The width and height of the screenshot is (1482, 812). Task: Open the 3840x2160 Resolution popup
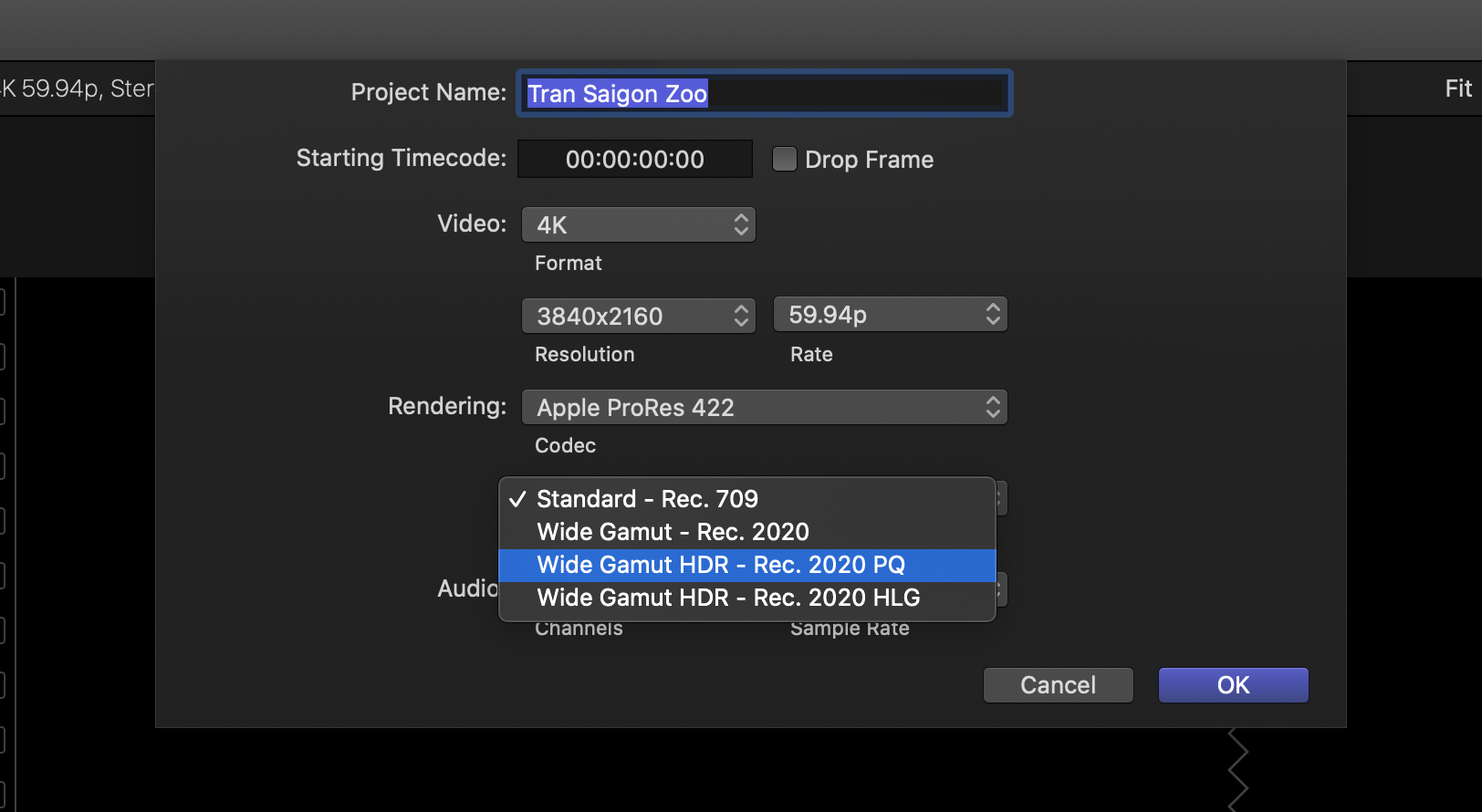pyautogui.click(x=638, y=317)
